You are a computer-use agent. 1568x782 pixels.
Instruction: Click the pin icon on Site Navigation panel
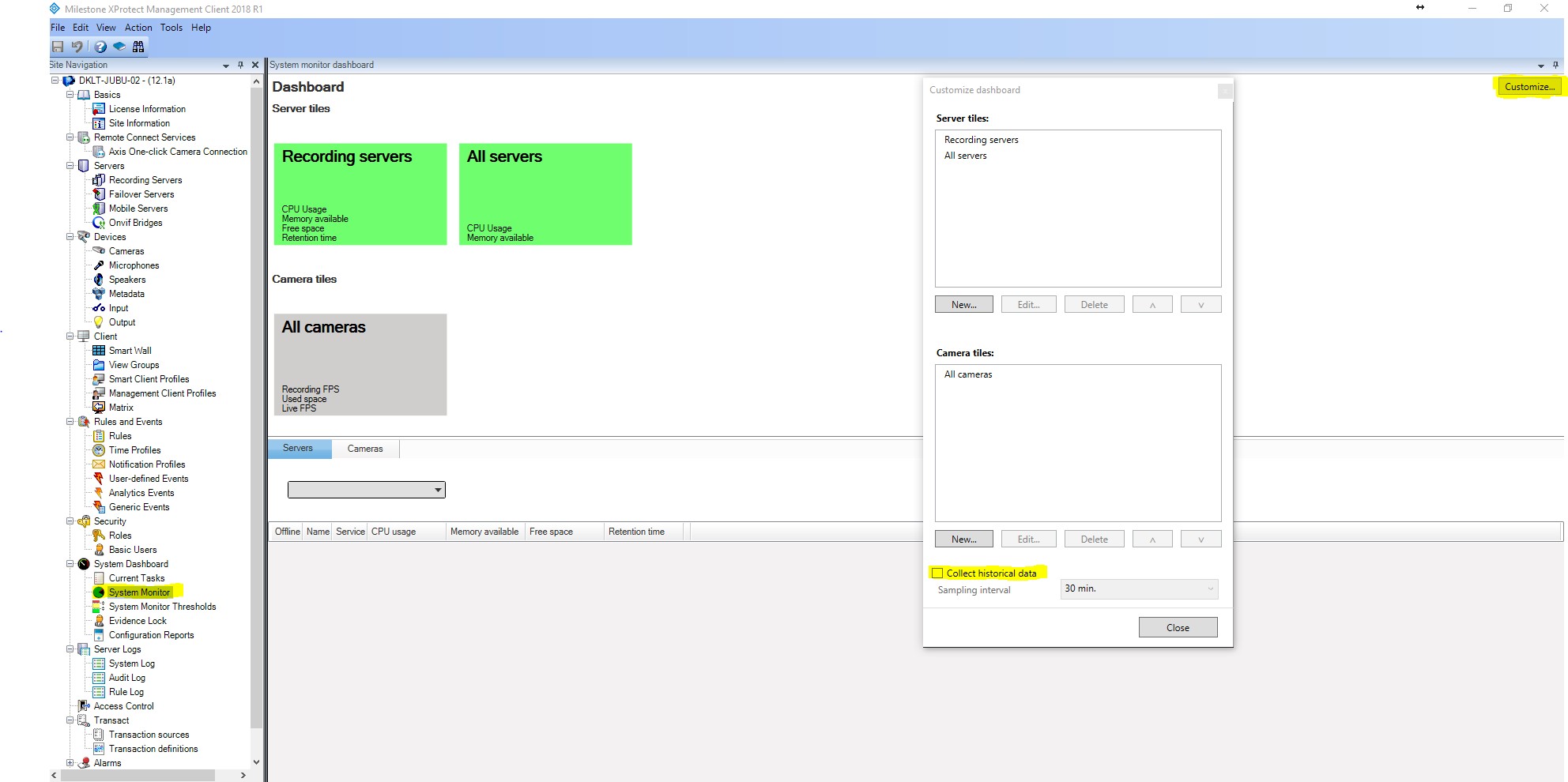coord(241,65)
